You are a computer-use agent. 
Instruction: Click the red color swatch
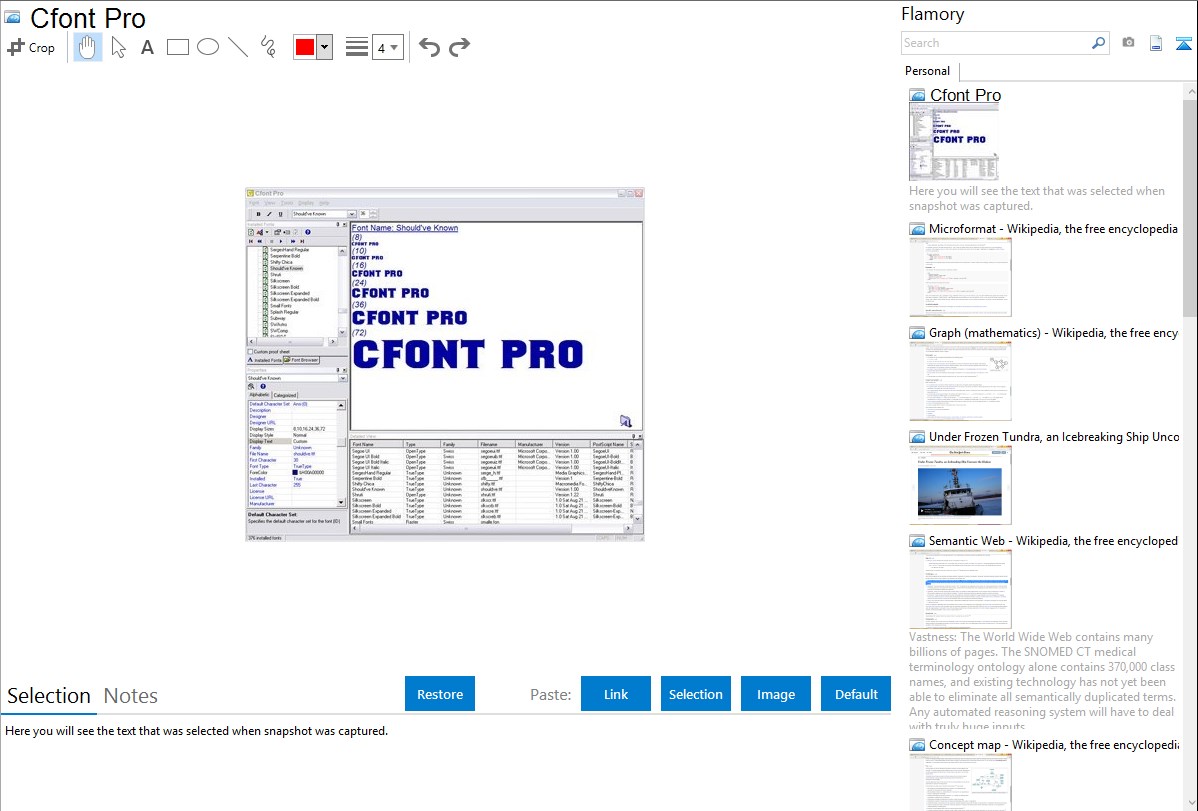point(305,47)
